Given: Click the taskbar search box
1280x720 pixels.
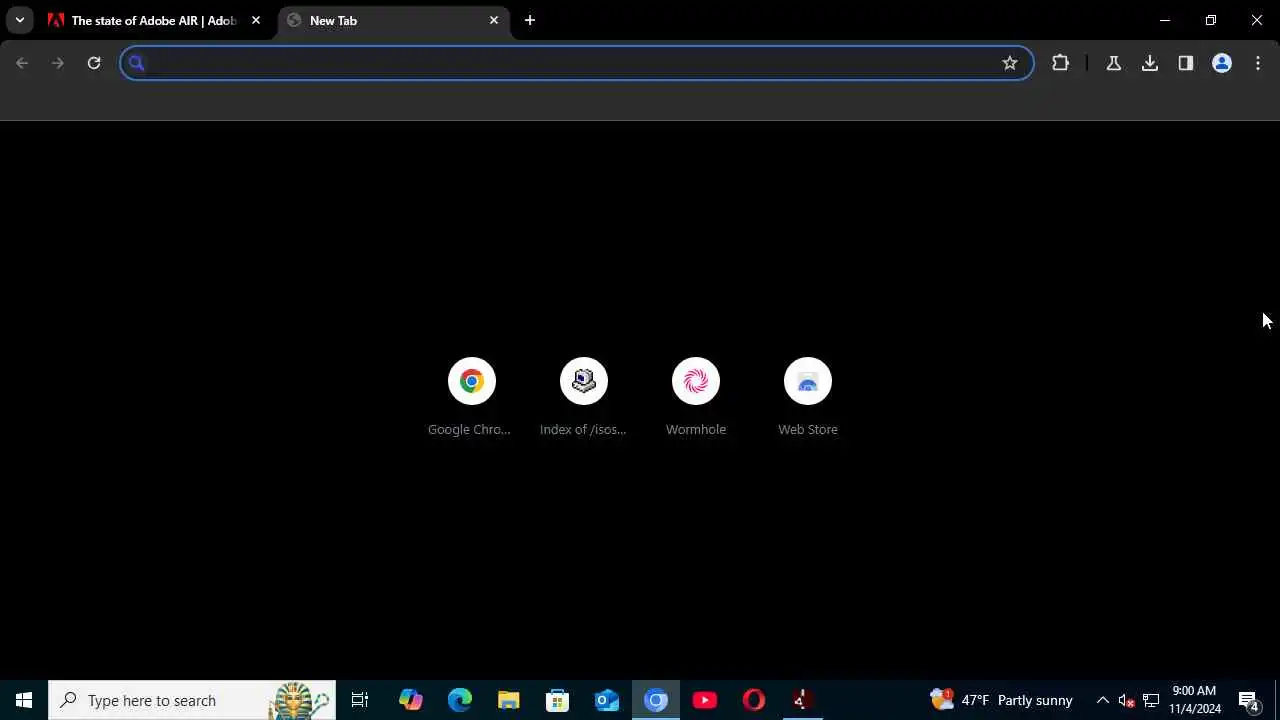Looking at the screenshot, I should [x=192, y=700].
